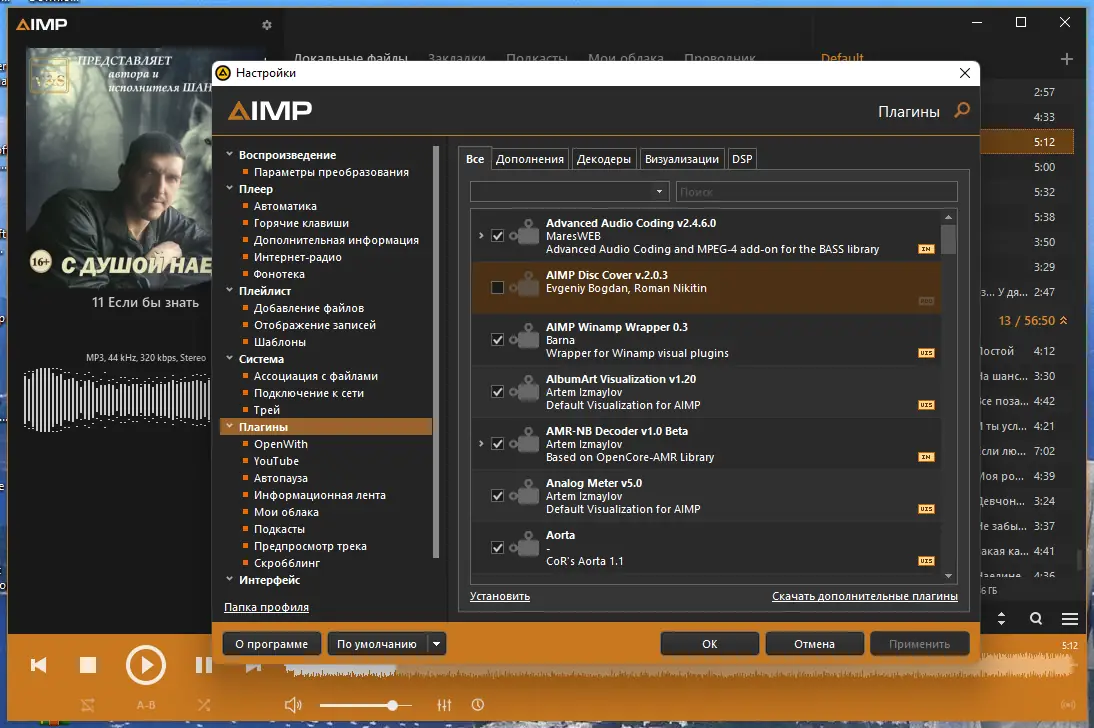
Task: Close the Настройки dialog with X
Action: 965,73
